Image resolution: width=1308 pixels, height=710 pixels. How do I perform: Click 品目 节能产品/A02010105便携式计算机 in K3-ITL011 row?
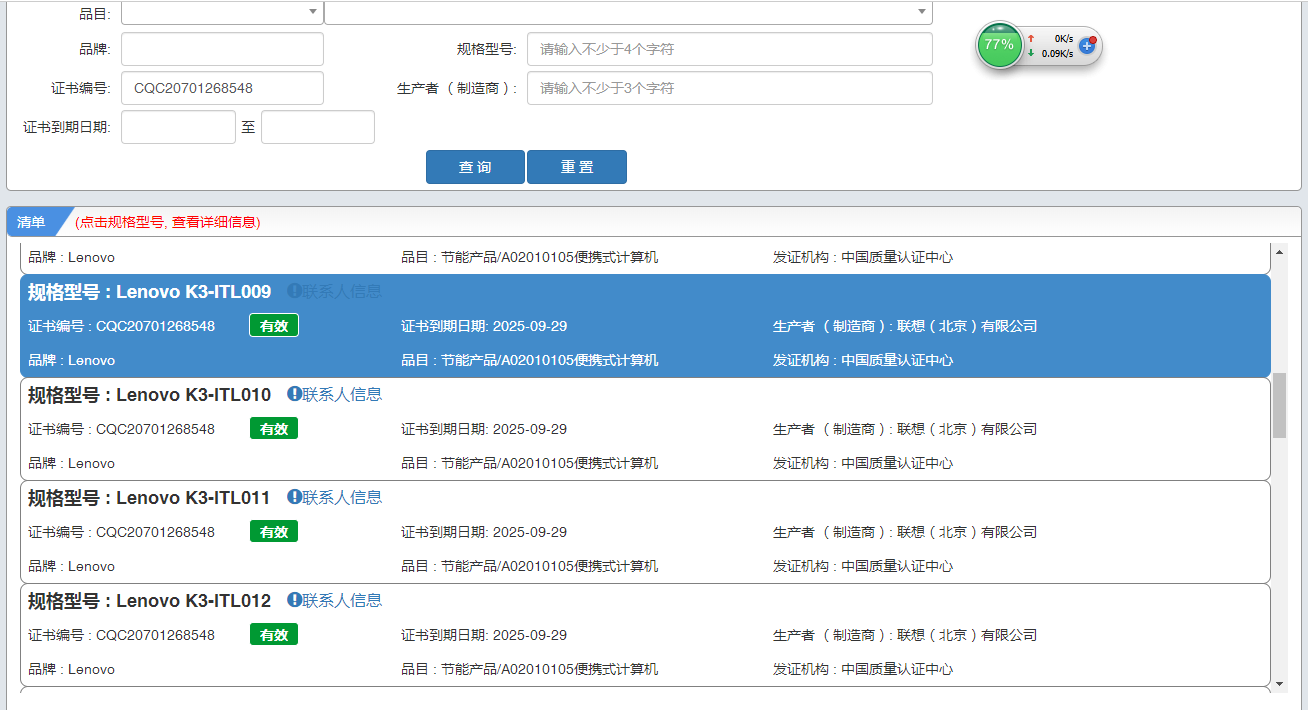[530, 566]
